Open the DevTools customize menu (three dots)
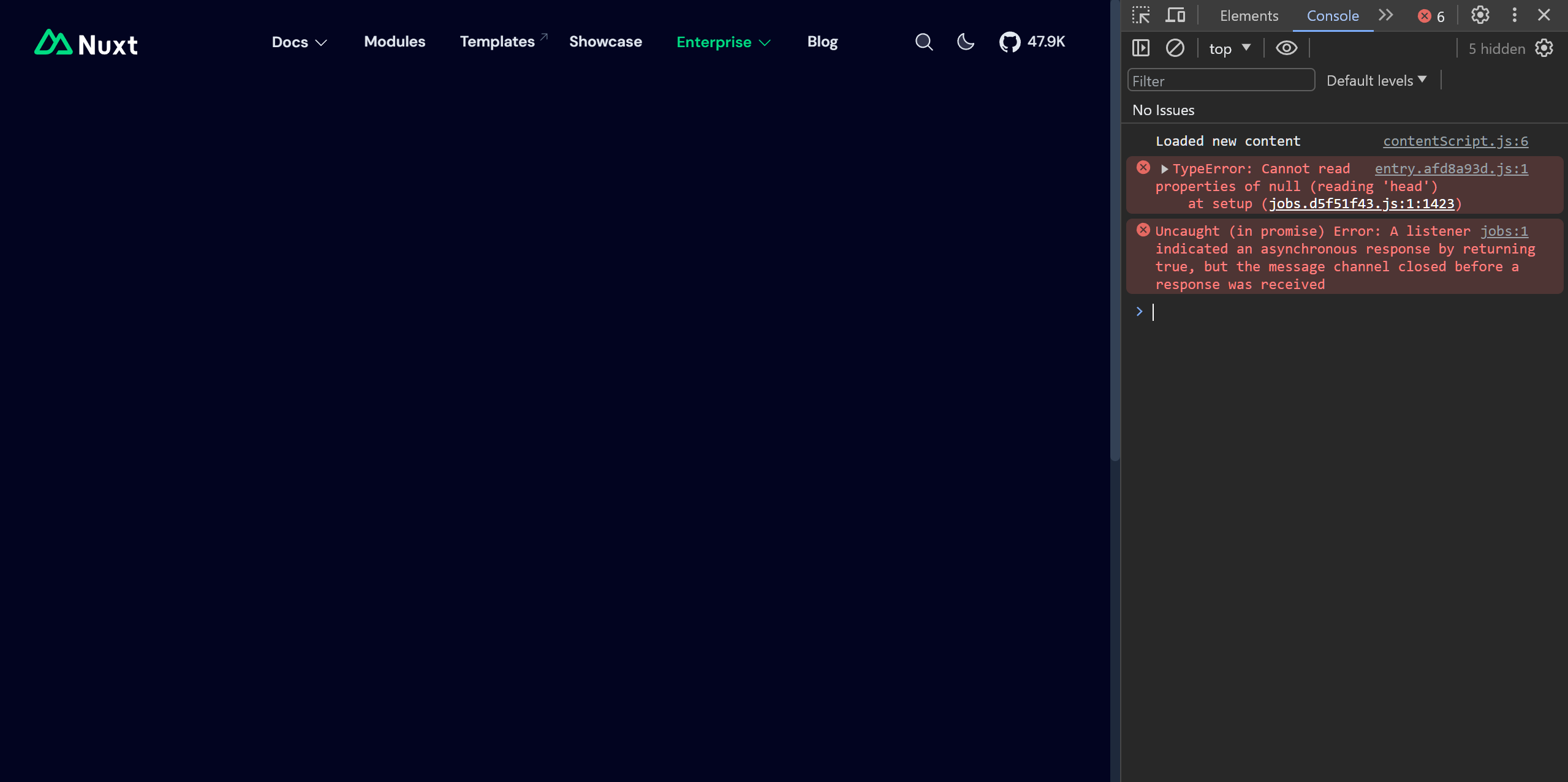This screenshot has height=782, width=1568. coord(1513,15)
